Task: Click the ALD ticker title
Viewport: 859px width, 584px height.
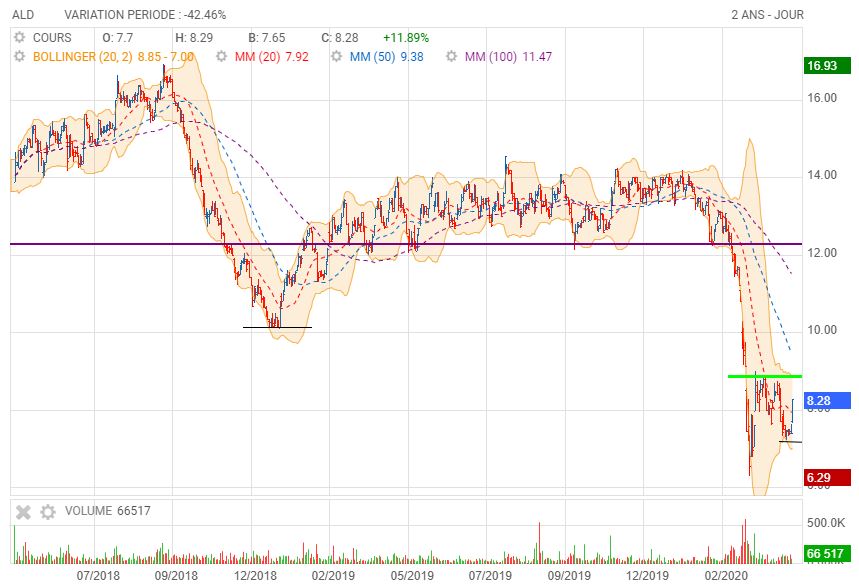Action: coord(23,15)
